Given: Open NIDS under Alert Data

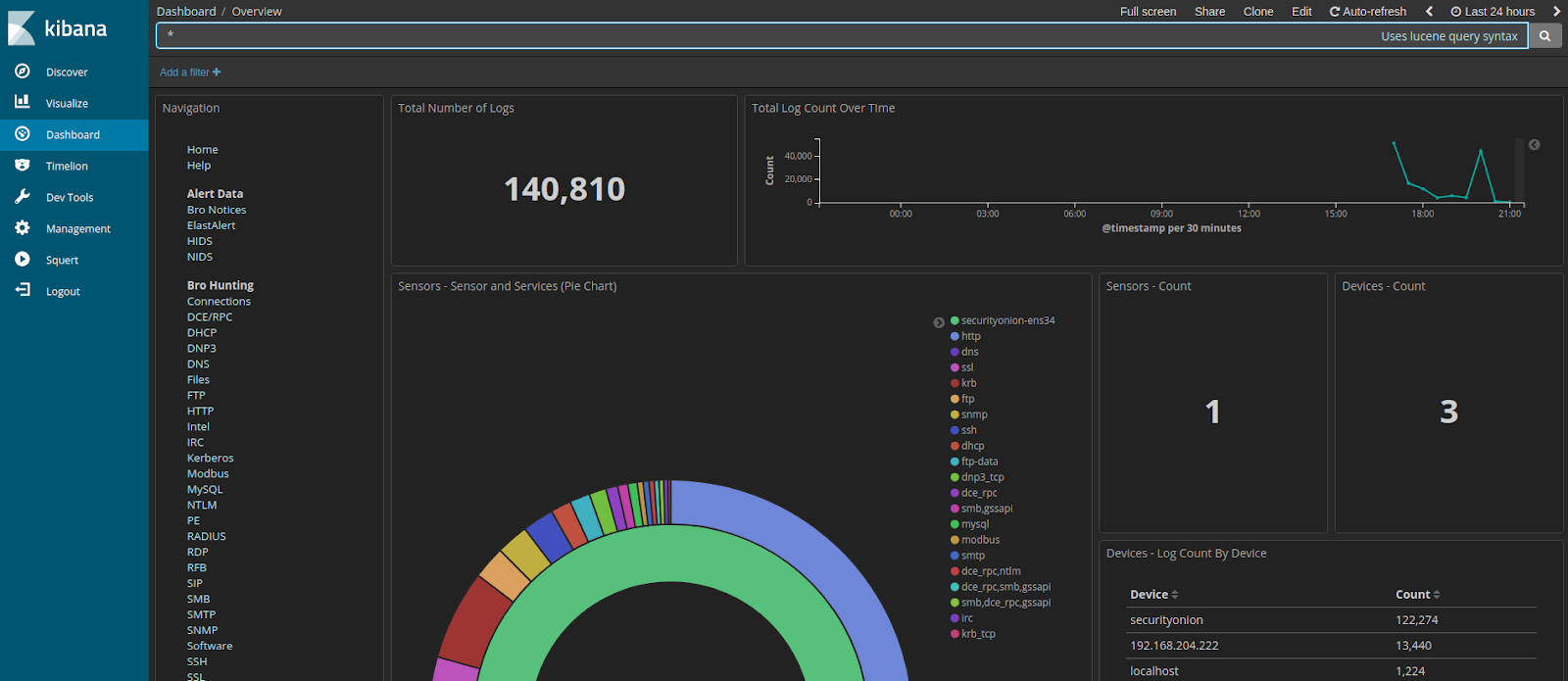Looking at the screenshot, I should [x=200, y=257].
